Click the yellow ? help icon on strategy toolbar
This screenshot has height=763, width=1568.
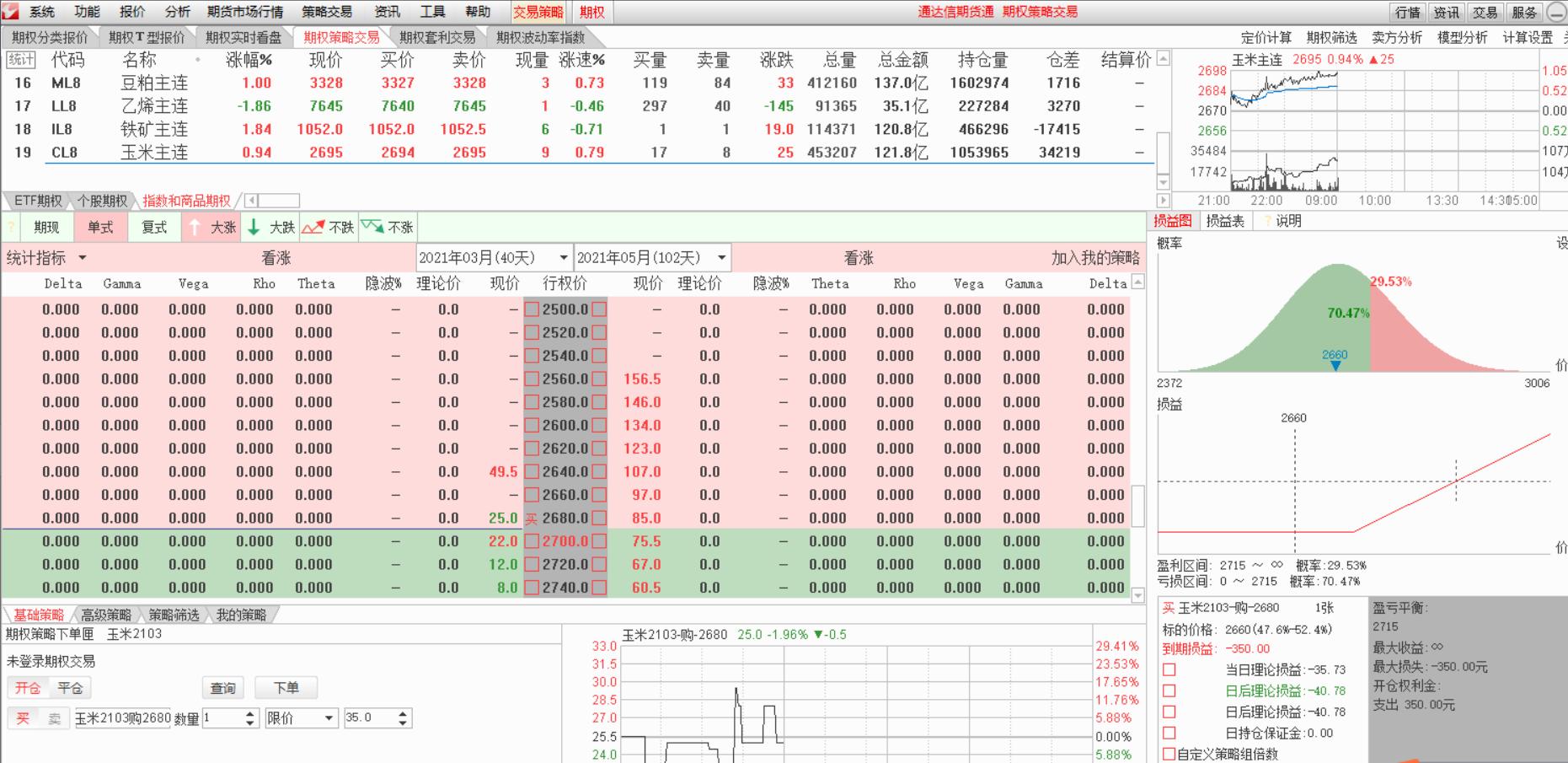coord(8,227)
